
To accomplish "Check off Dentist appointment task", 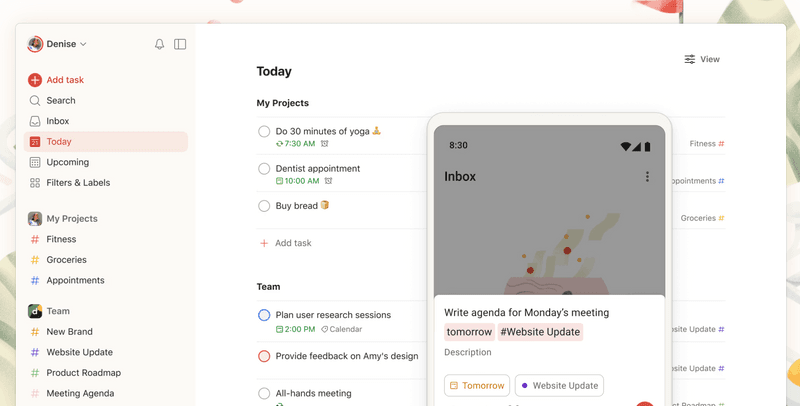I will pyautogui.click(x=264, y=169).
